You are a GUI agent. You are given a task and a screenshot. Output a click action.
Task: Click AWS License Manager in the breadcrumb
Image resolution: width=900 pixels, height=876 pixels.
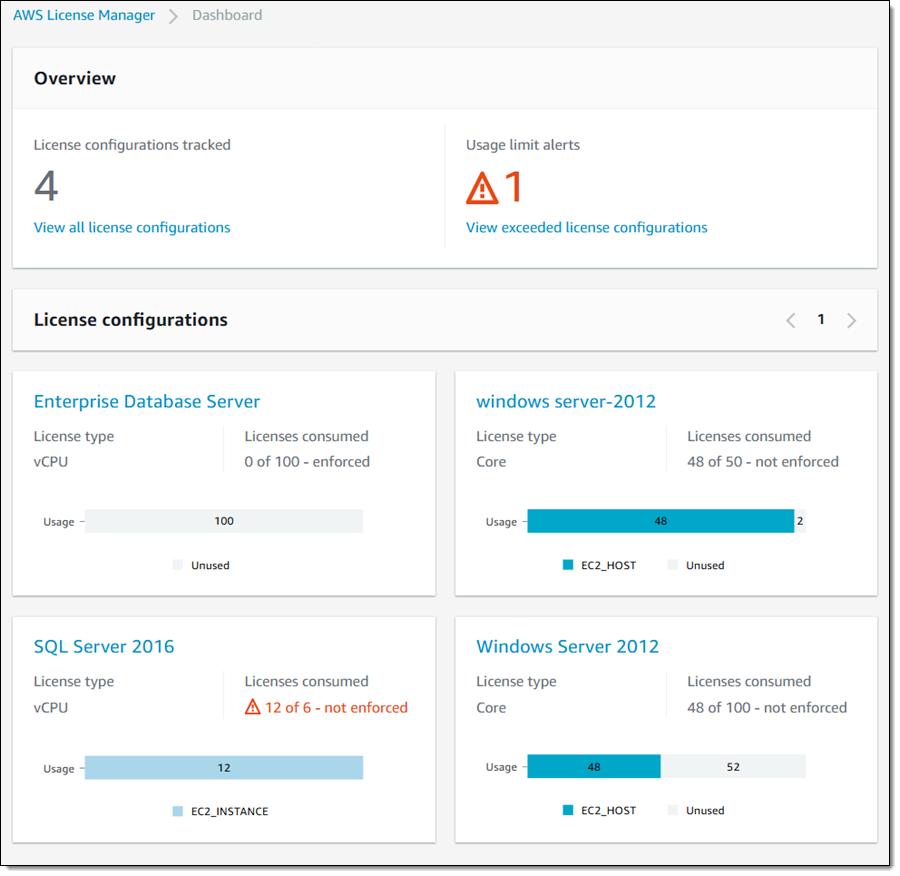pos(84,15)
